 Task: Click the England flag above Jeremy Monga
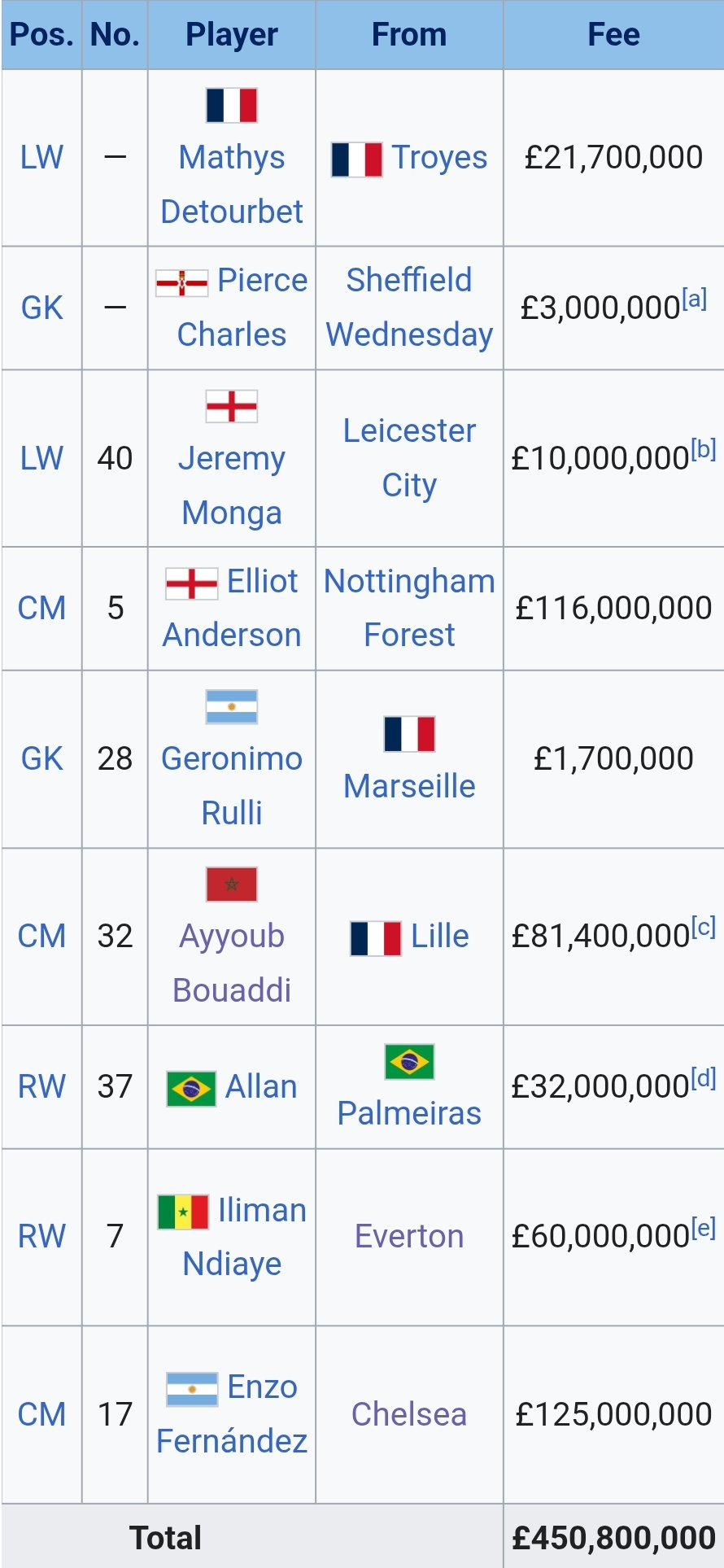[x=232, y=406]
